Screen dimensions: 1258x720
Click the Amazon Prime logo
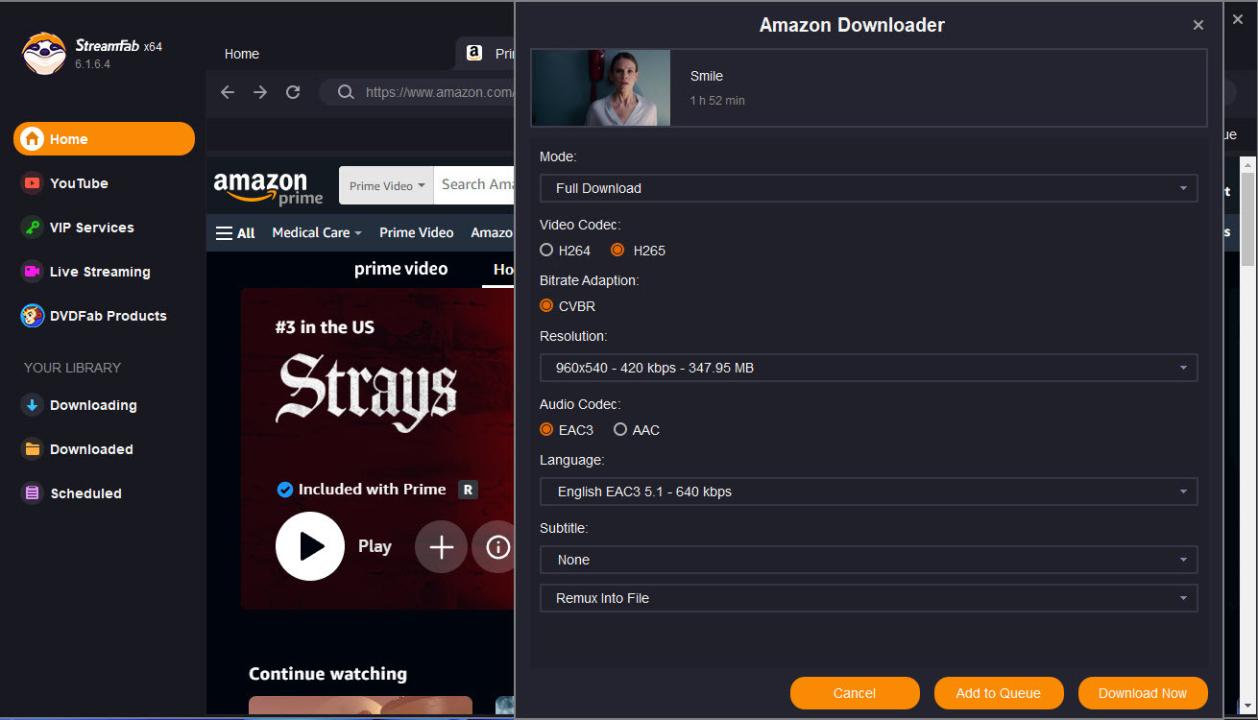point(268,186)
